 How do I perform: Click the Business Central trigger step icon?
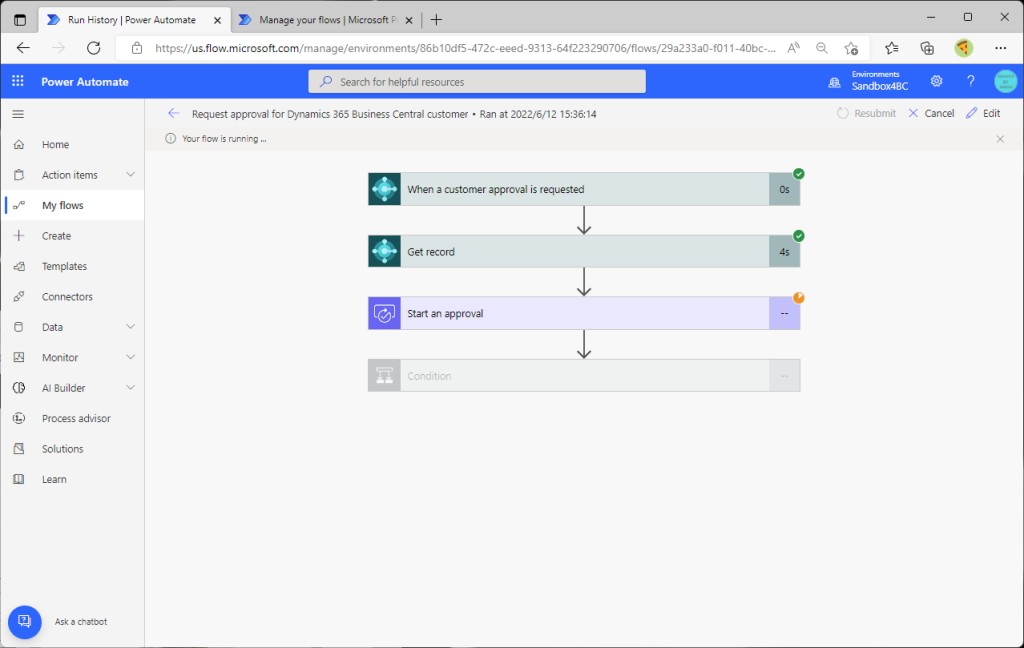click(384, 189)
